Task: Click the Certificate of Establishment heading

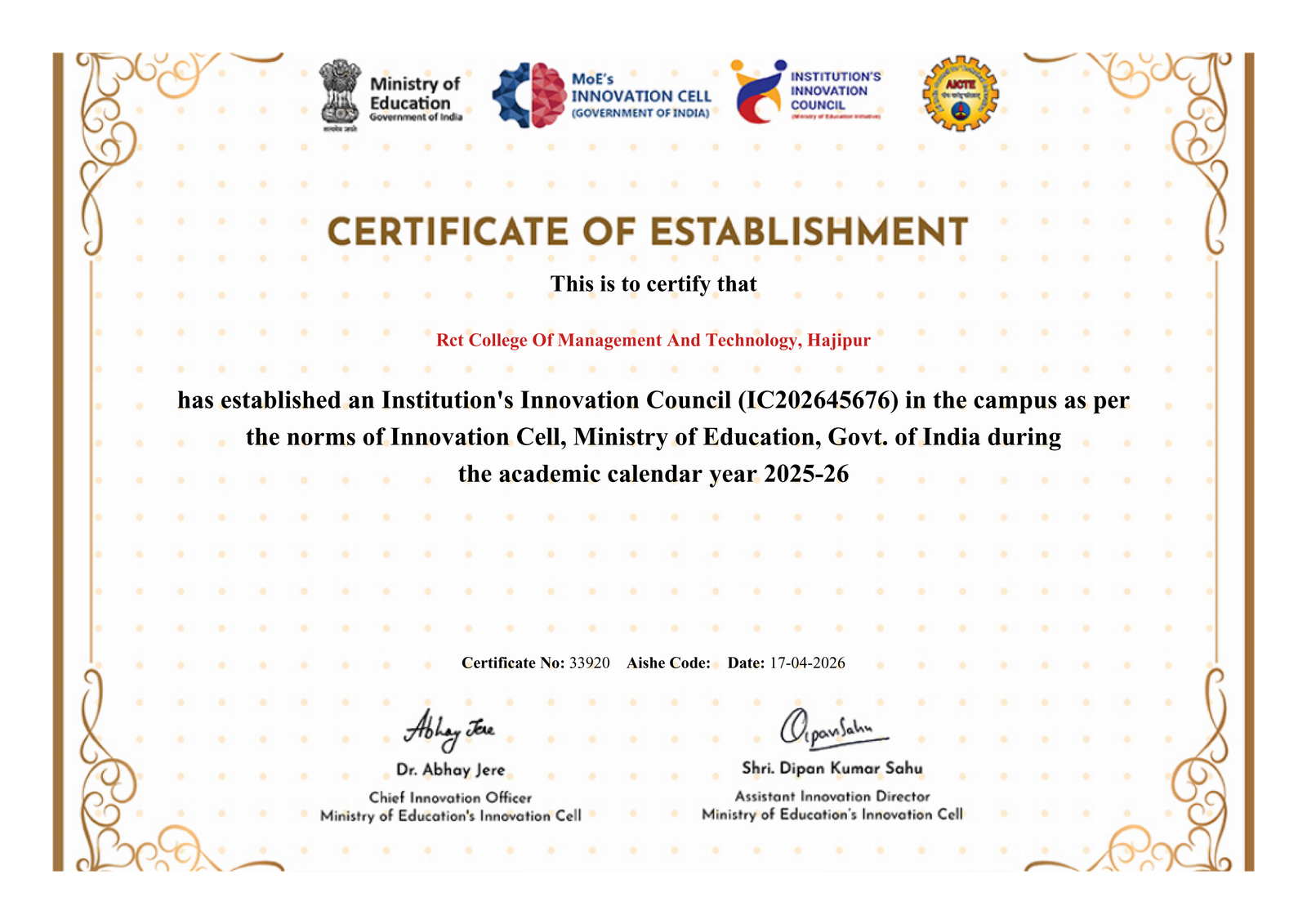Action: tap(648, 232)
